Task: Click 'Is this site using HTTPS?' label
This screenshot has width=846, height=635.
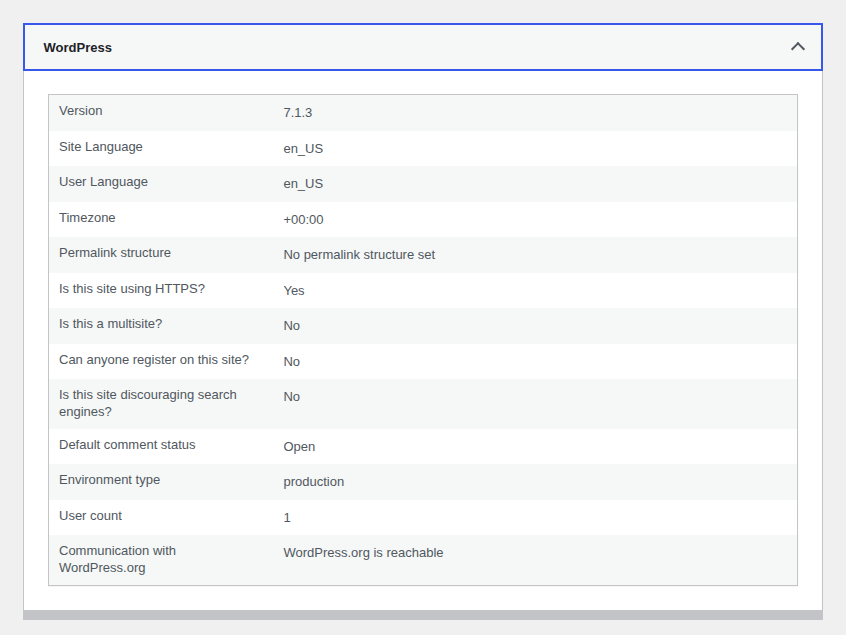Action: [x=132, y=289]
